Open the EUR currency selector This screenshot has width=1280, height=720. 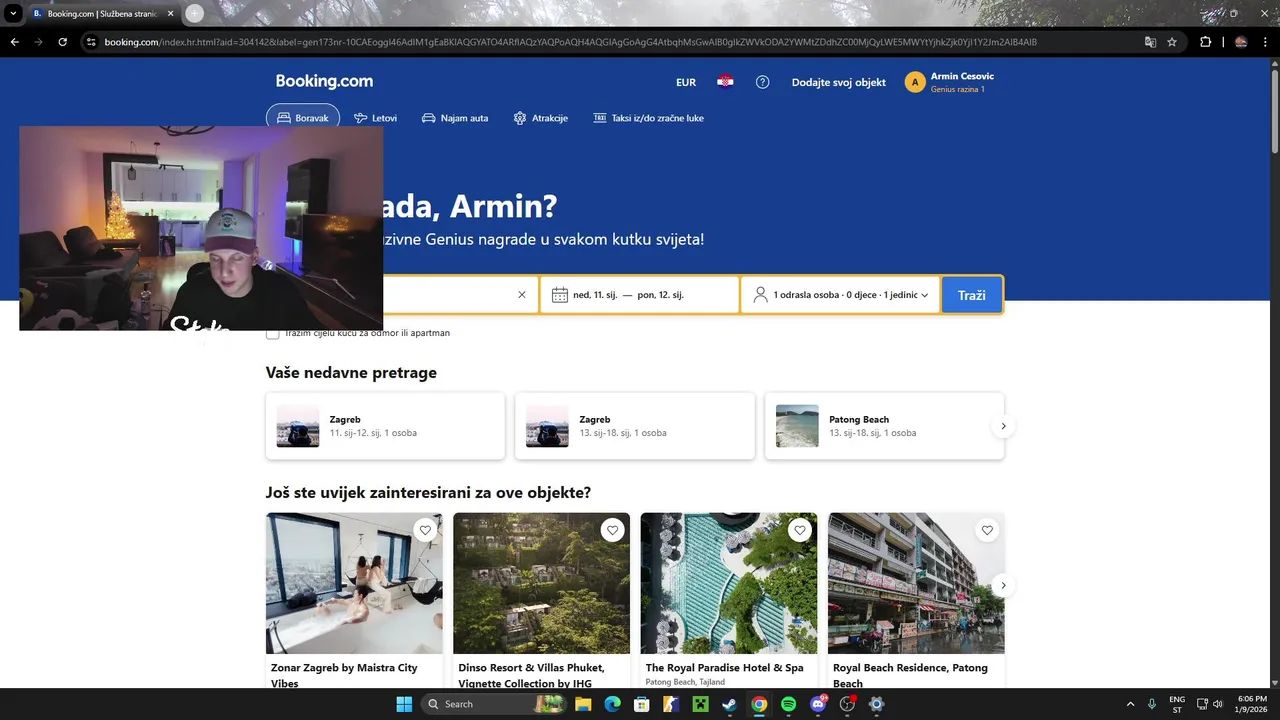(x=686, y=82)
